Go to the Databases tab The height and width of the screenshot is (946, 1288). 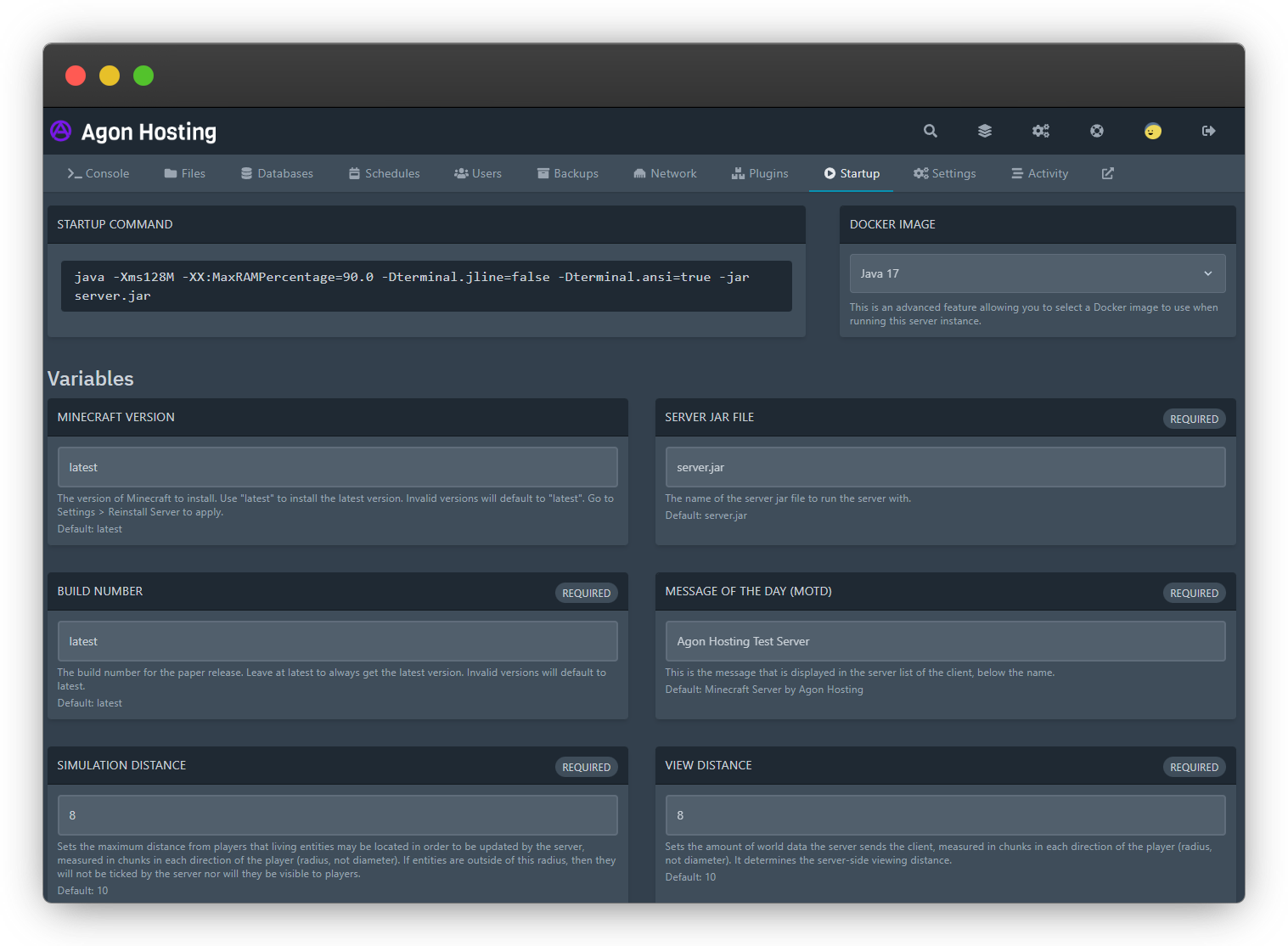[277, 173]
